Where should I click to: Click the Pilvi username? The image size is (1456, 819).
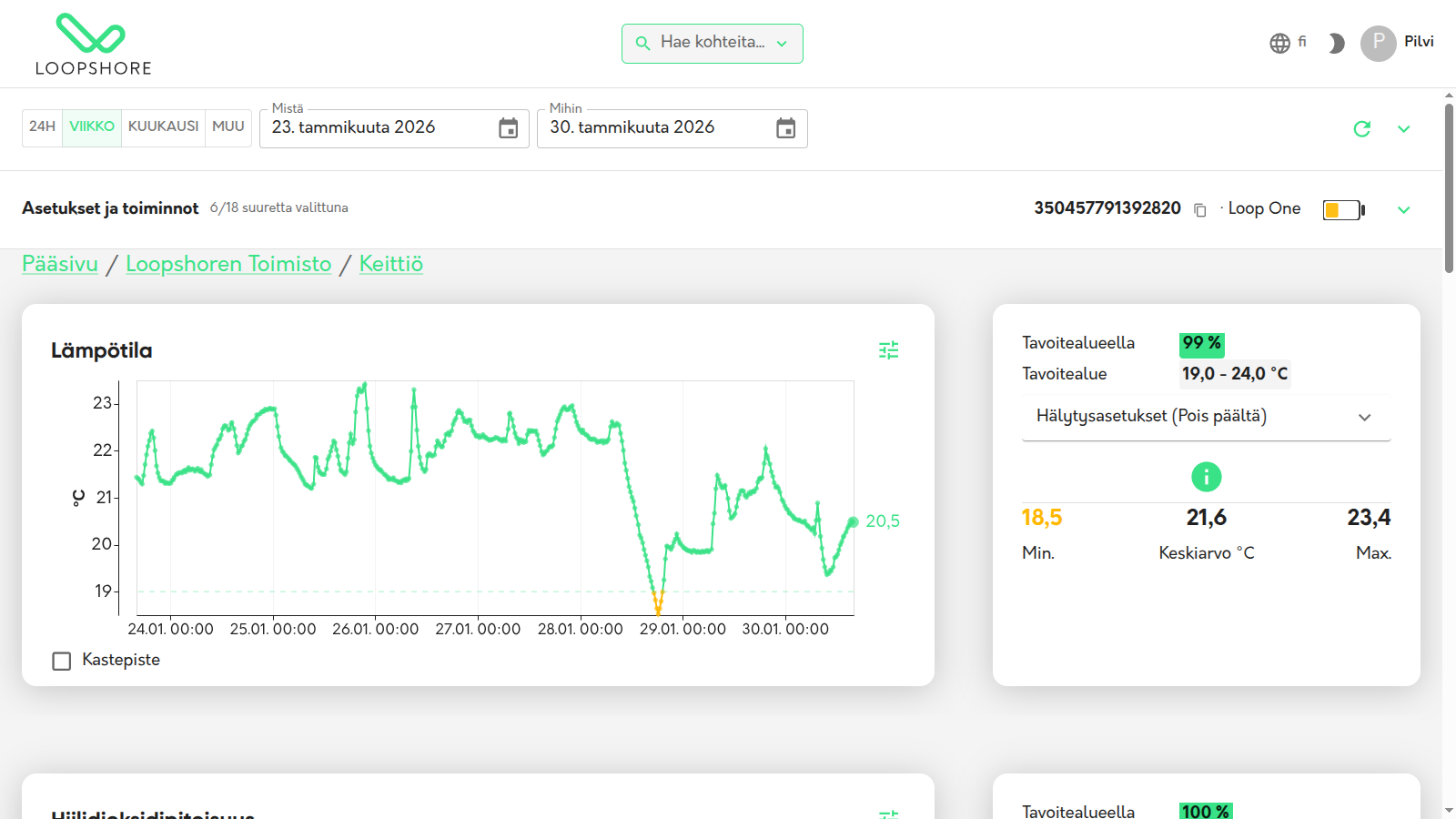[1419, 42]
